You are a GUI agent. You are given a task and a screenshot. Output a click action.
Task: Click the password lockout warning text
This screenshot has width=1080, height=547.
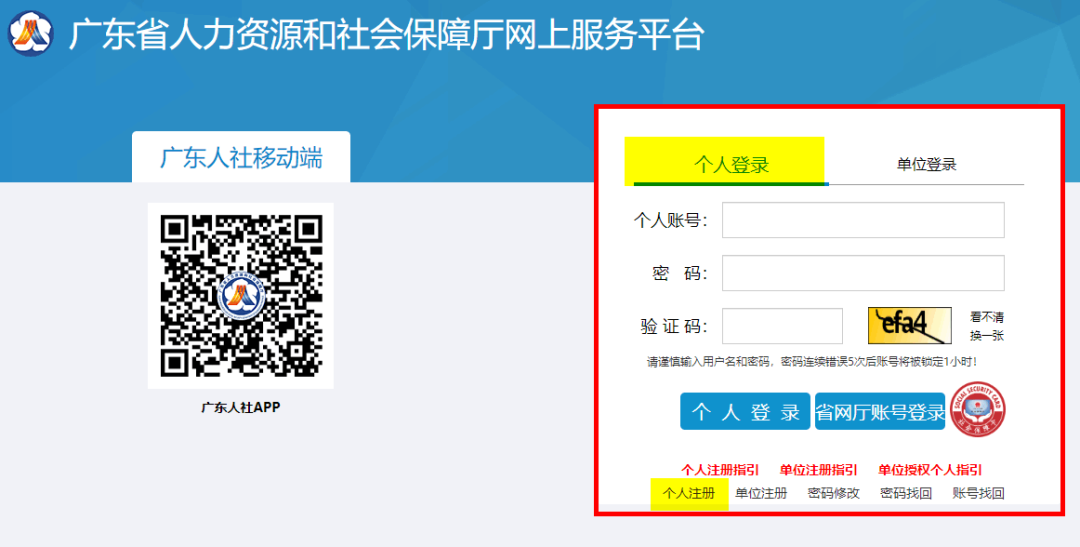811,362
